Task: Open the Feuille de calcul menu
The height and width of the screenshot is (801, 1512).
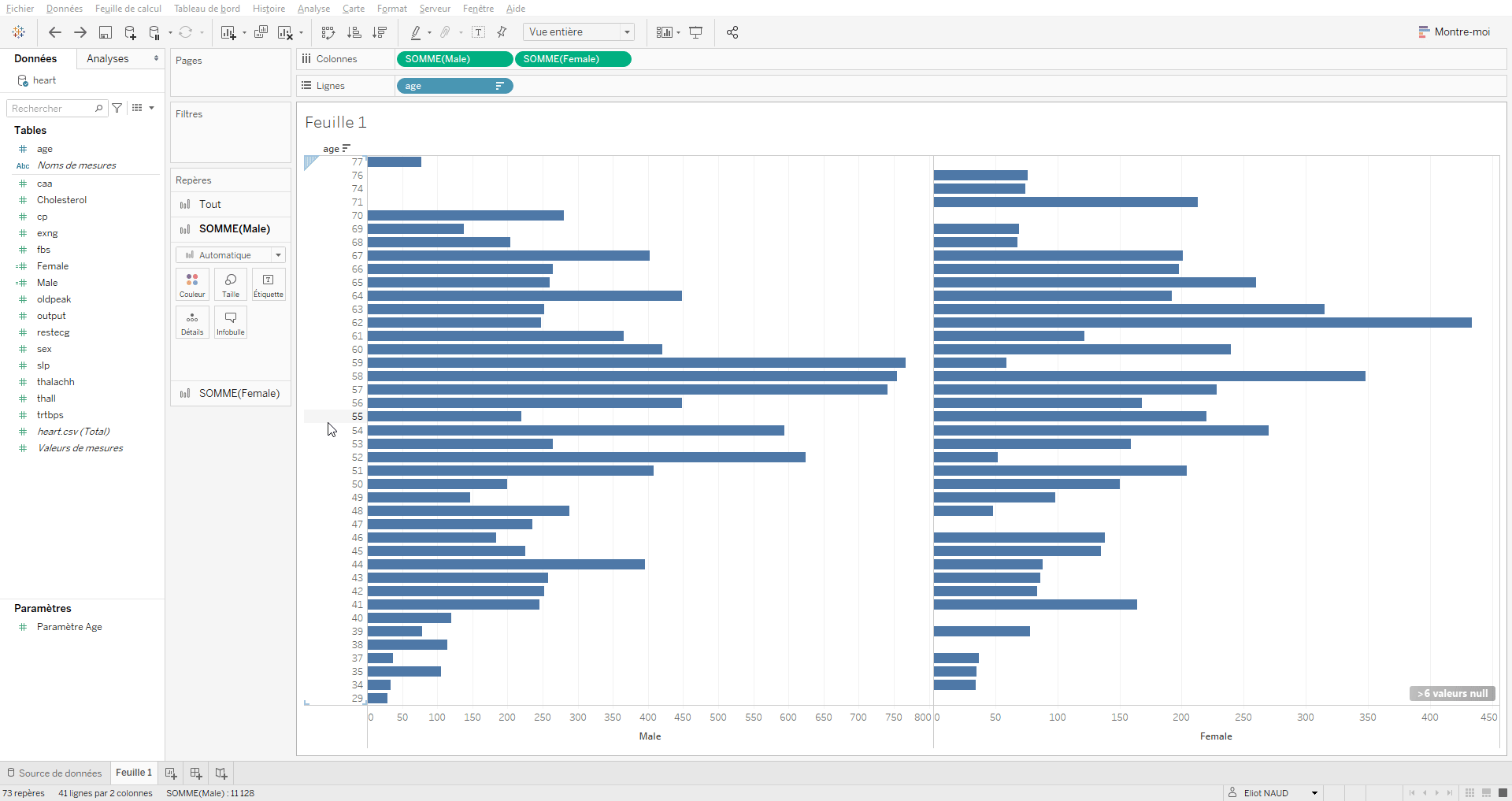Action: click(128, 9)
